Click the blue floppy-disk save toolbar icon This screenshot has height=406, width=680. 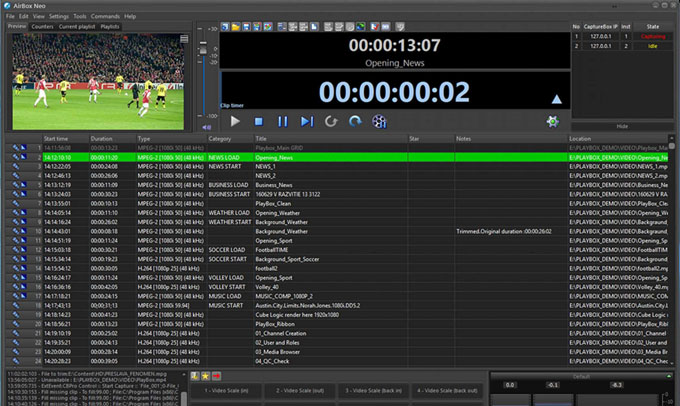[246, 27]
